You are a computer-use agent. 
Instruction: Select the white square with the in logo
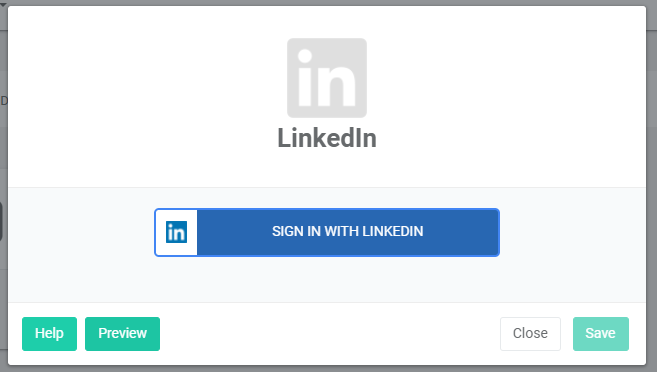(x=176, y=232)
